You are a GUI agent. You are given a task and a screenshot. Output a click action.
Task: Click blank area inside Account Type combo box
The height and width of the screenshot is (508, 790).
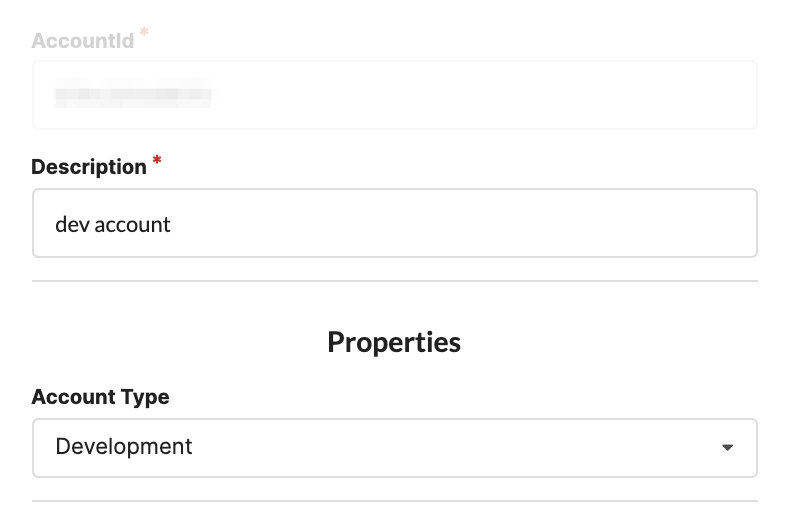tap(450, 447)
